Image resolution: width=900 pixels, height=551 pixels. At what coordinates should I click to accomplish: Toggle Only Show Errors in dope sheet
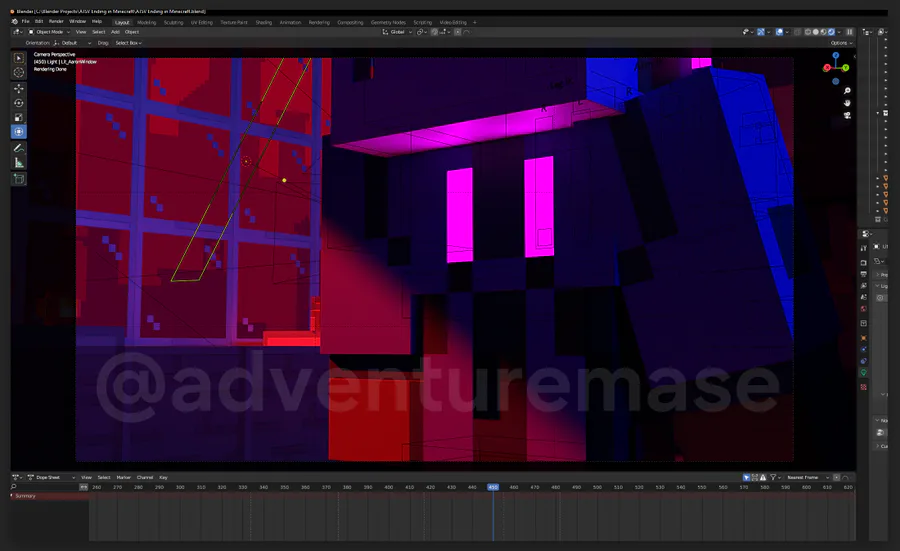tap(763, 478)
